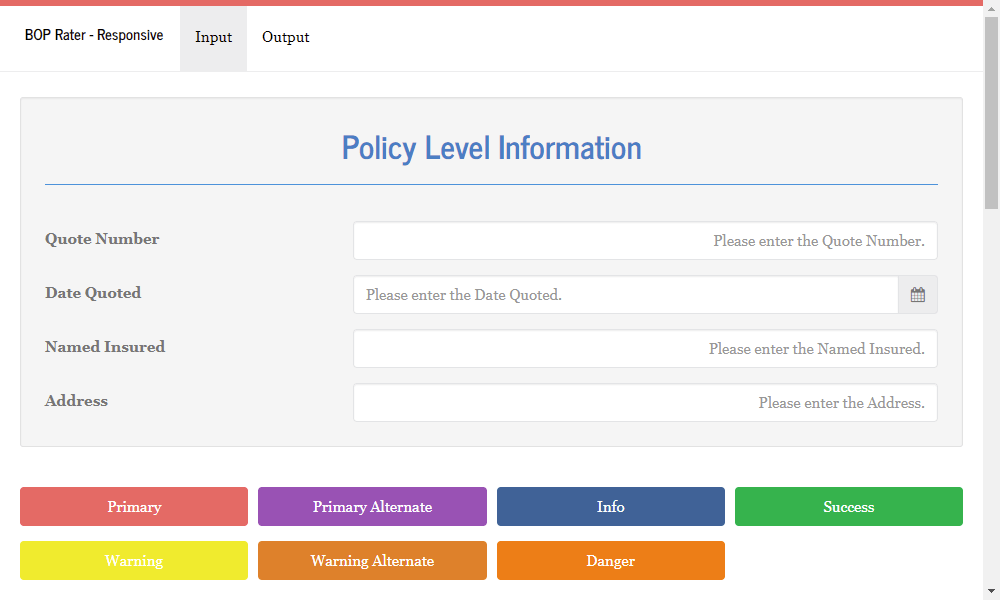Click the Named Insured label

105,347
